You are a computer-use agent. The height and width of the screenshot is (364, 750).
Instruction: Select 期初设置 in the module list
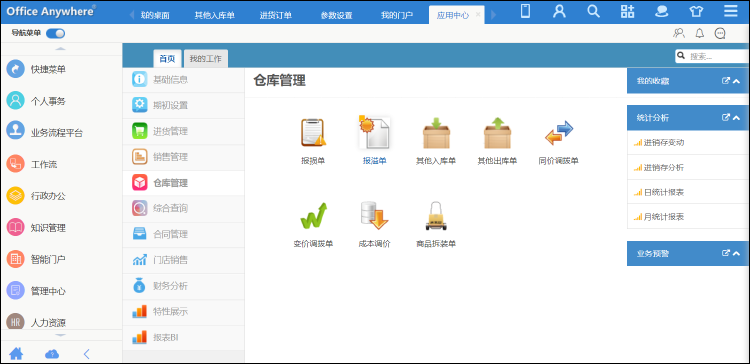[183, 105]
